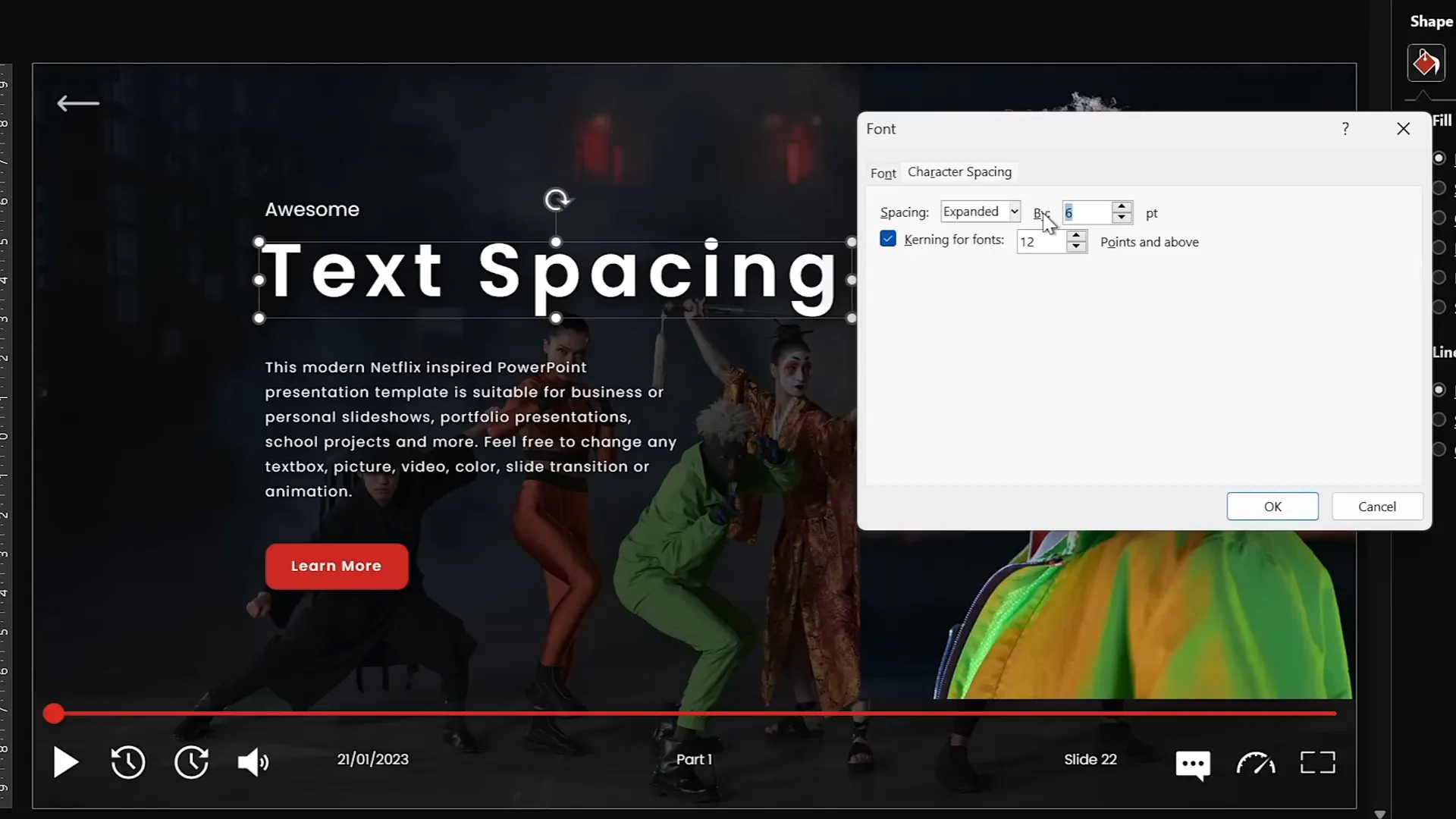Screen dimensions: 1456x819
Task: Click the red progress bar knob
Action: point(53,714)
